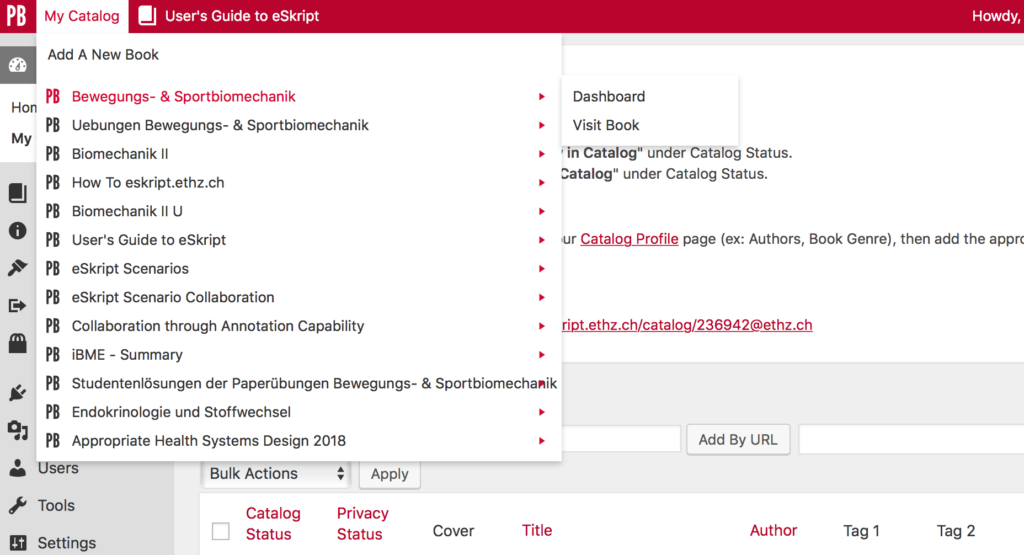
Task: Click the Add By URL button
Action: (738, 440)
